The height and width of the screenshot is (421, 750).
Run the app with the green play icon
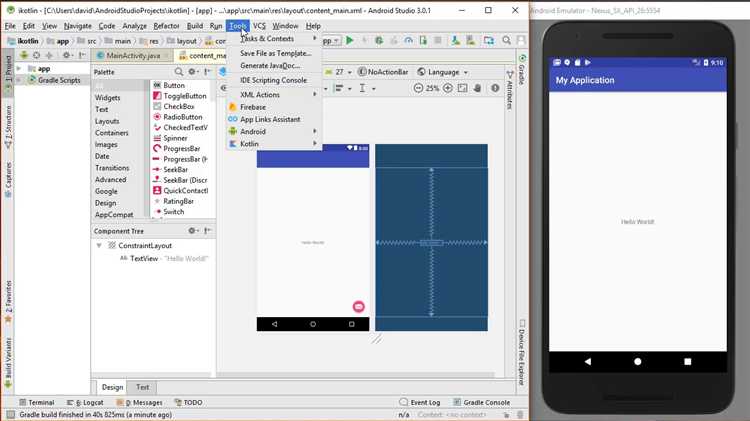click(350, 41)
